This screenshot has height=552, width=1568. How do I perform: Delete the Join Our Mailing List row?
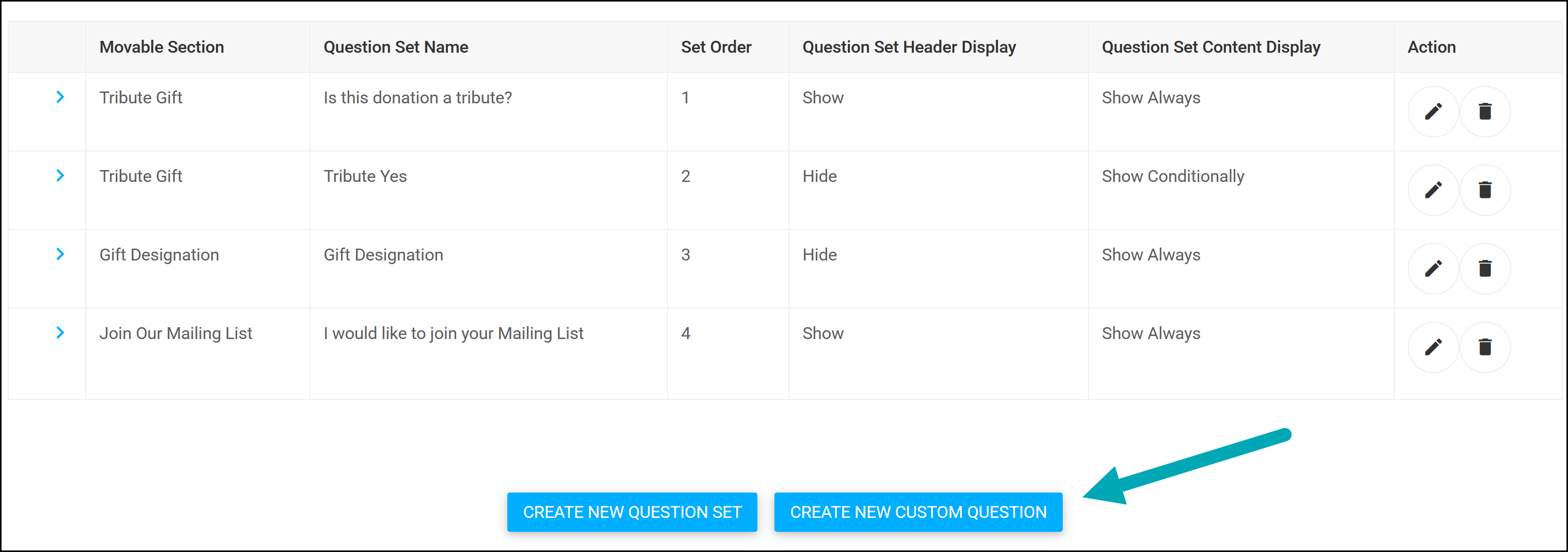point(1485,347)
